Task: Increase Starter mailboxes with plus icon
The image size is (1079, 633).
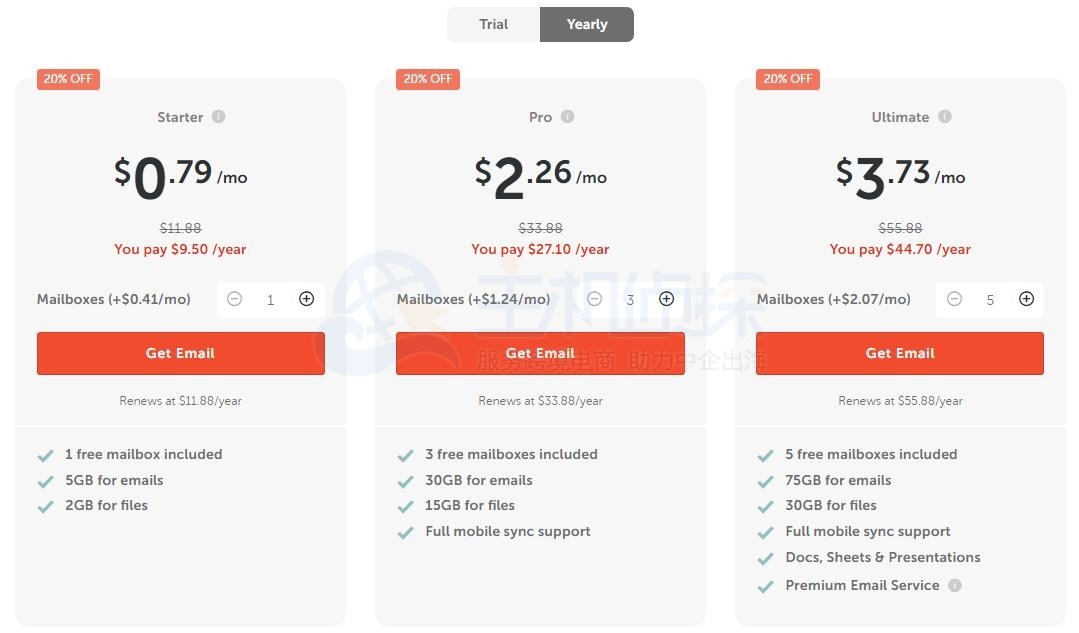Action: pos(306,299)
